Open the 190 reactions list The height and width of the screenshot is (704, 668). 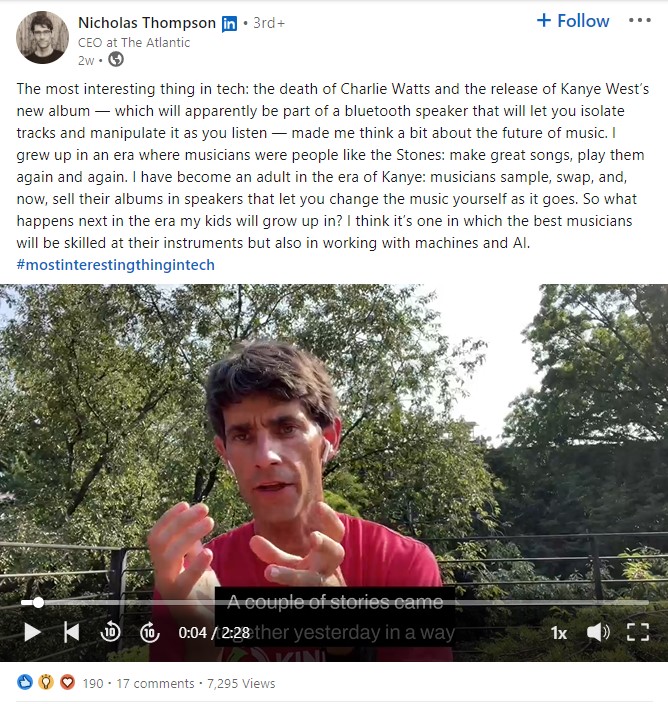coord(93,683)
